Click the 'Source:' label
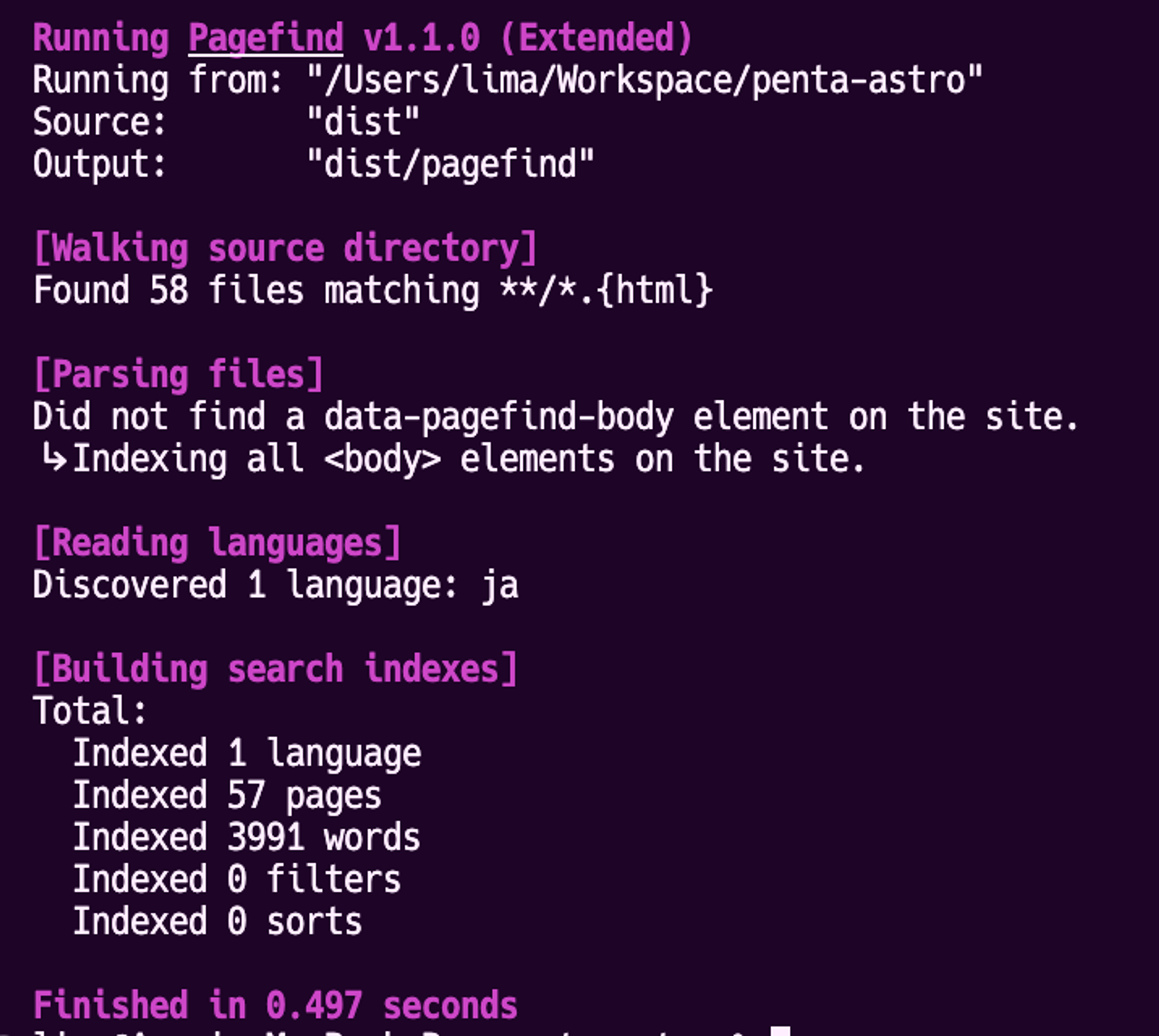This screenshot has height=1036, width=1159. pyautogui.click(x=100, y=122)
